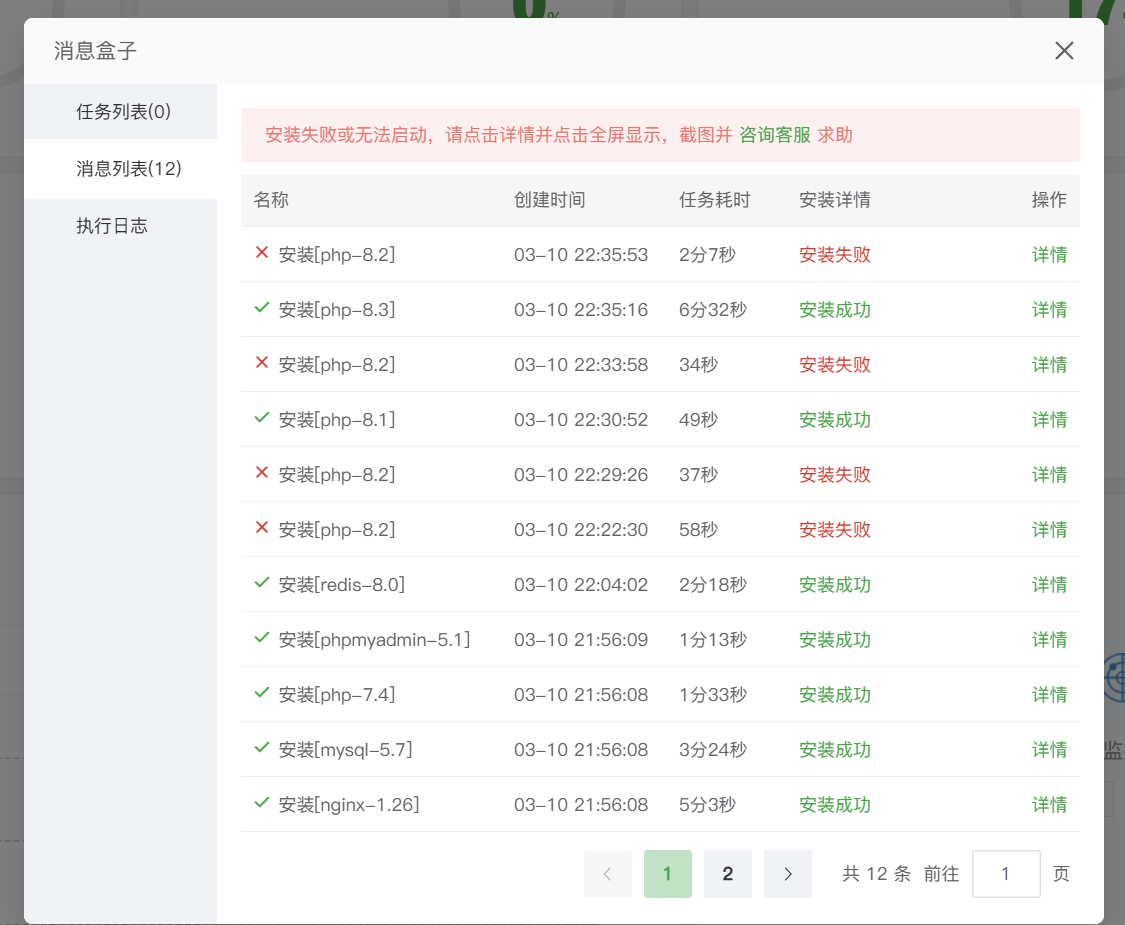The width and height of the screenshot is (1125, 925).
Task: View 详情 for the failed php-8.2 install
Action: pyautogui.click(x=1049, y=255)
